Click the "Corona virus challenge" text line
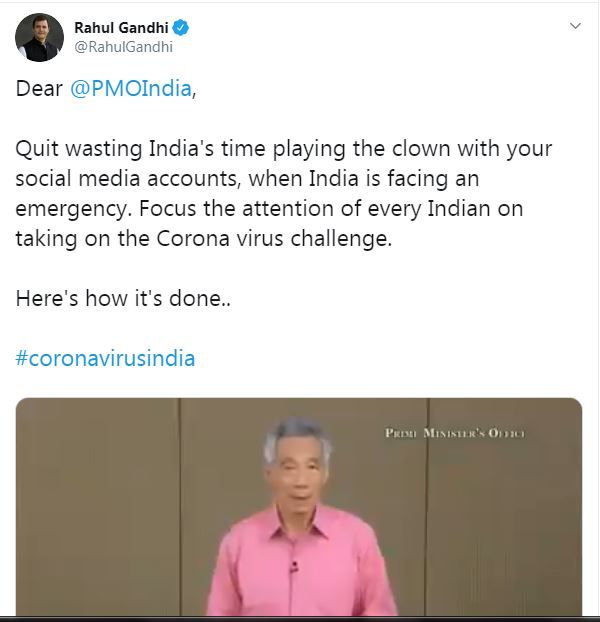This screenshot has height=622, width=600. pos(204,239)
